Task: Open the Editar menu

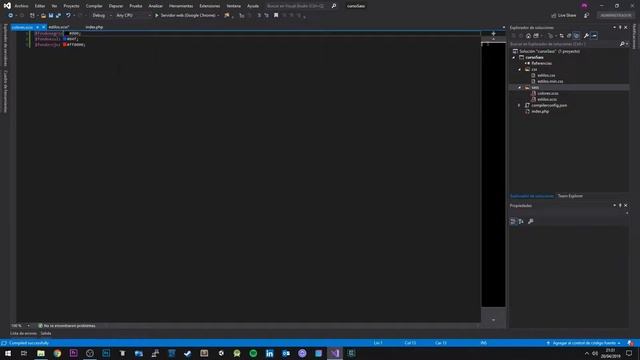Action: (x=40, y=6)
